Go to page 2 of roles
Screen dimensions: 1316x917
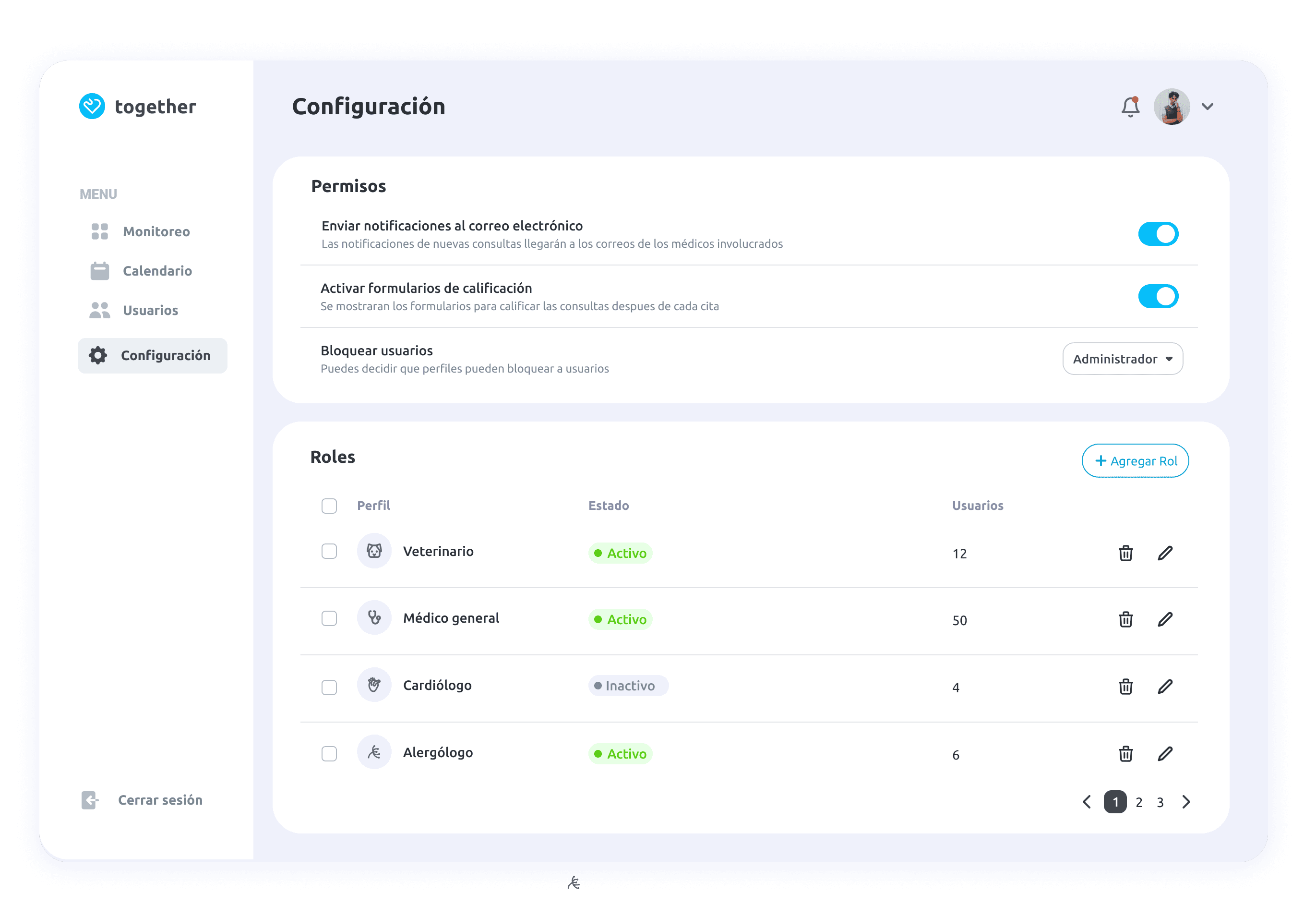click(1138, 802)
